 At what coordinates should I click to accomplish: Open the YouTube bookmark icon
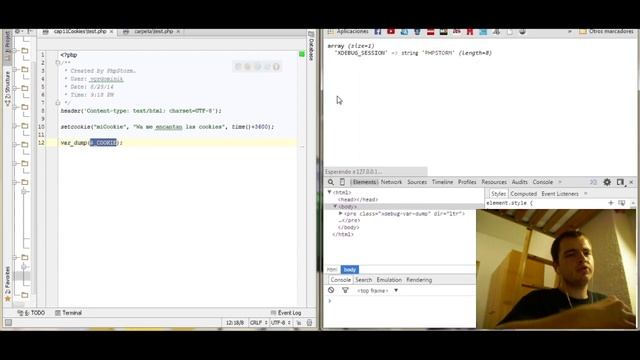391,31
